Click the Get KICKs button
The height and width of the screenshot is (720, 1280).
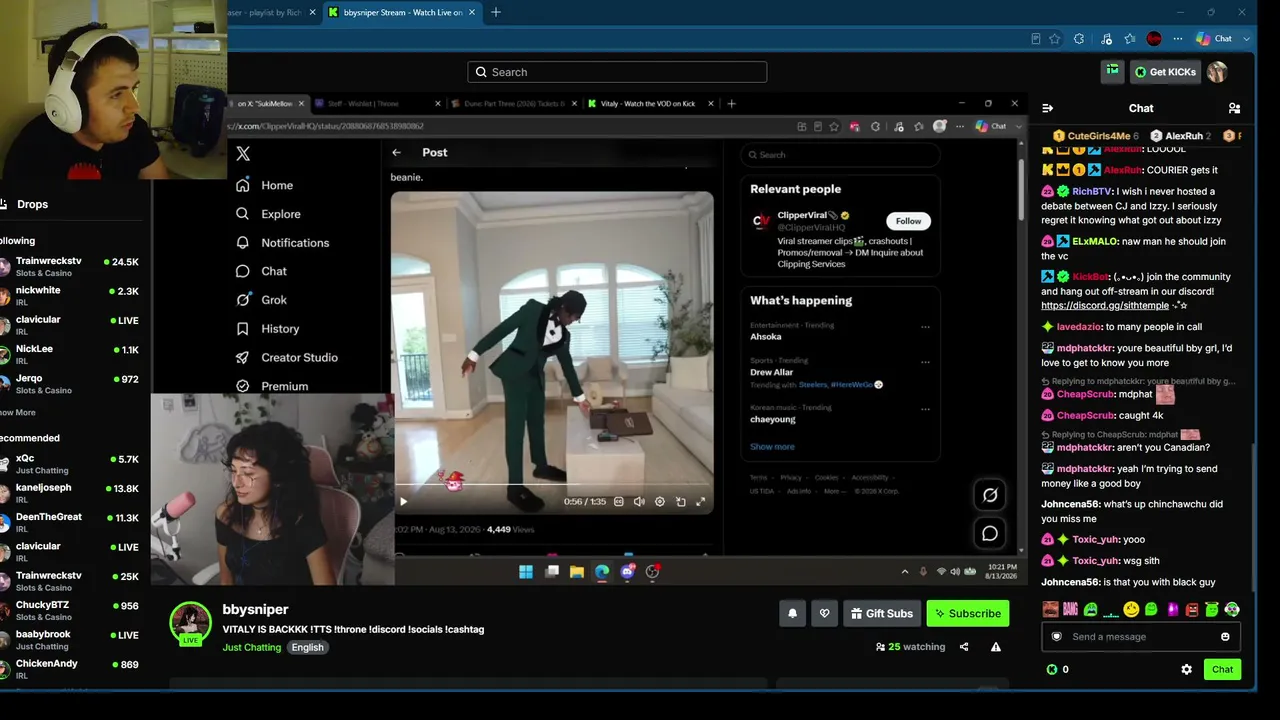(1165, 72)
